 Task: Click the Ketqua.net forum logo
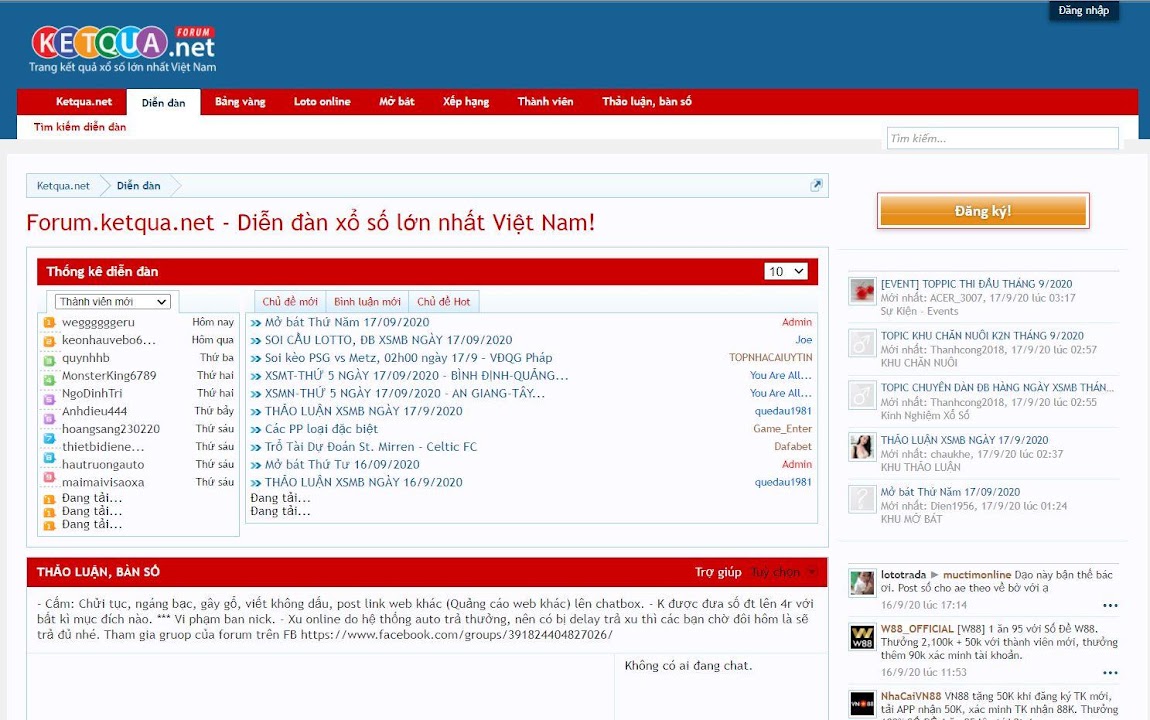123,49
